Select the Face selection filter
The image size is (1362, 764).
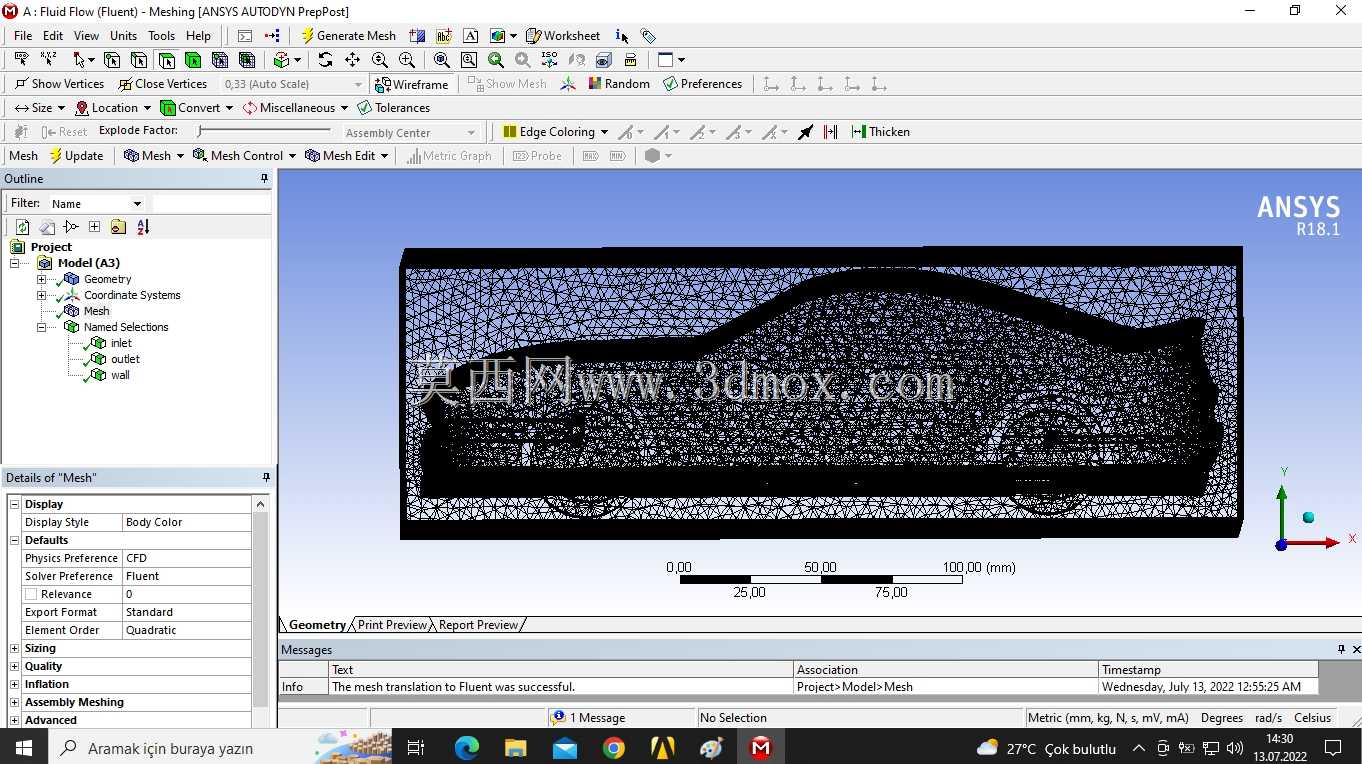click(x=166, y=60)
